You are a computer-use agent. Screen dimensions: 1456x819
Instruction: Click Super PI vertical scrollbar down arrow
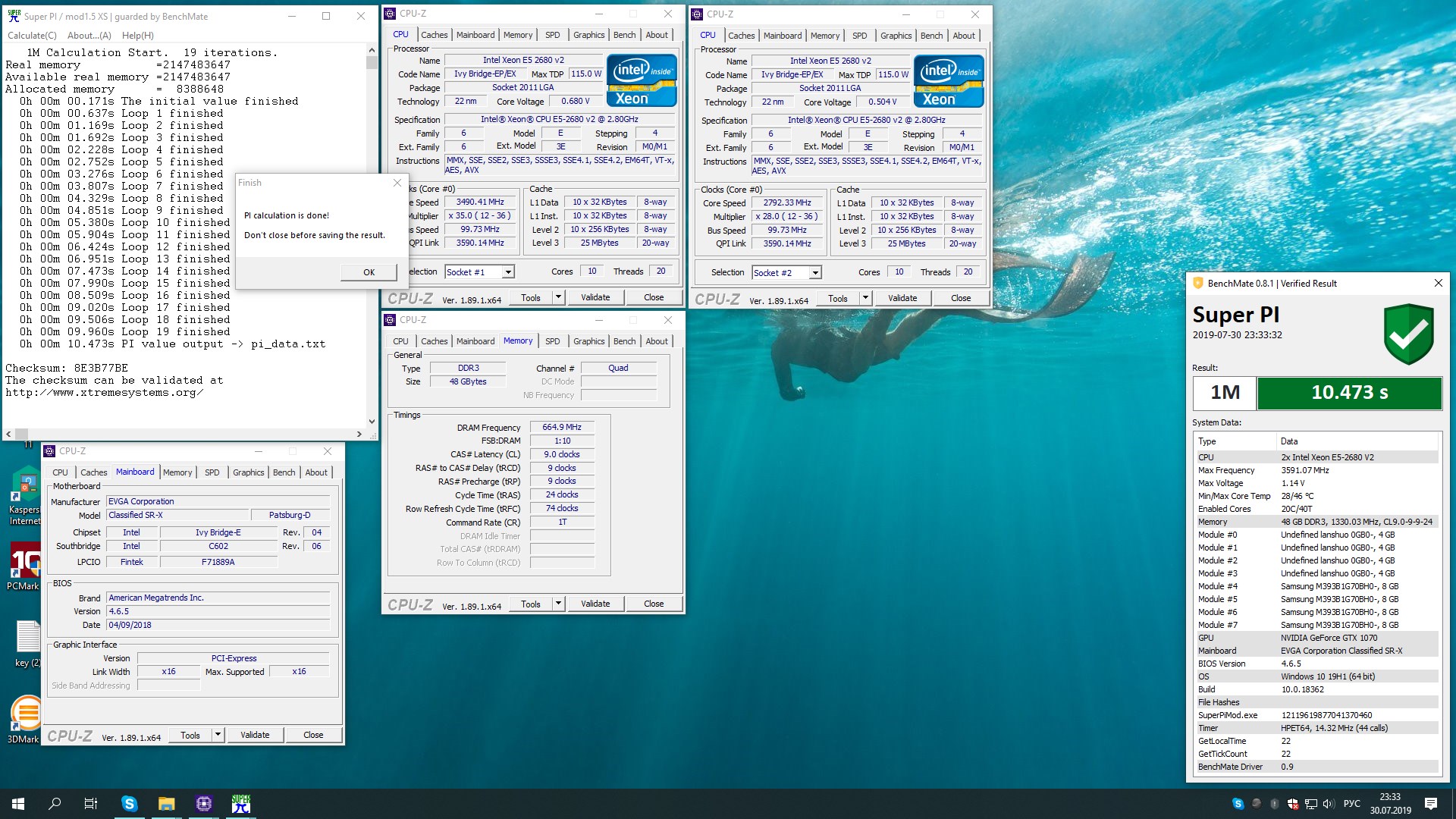(372, 422)
